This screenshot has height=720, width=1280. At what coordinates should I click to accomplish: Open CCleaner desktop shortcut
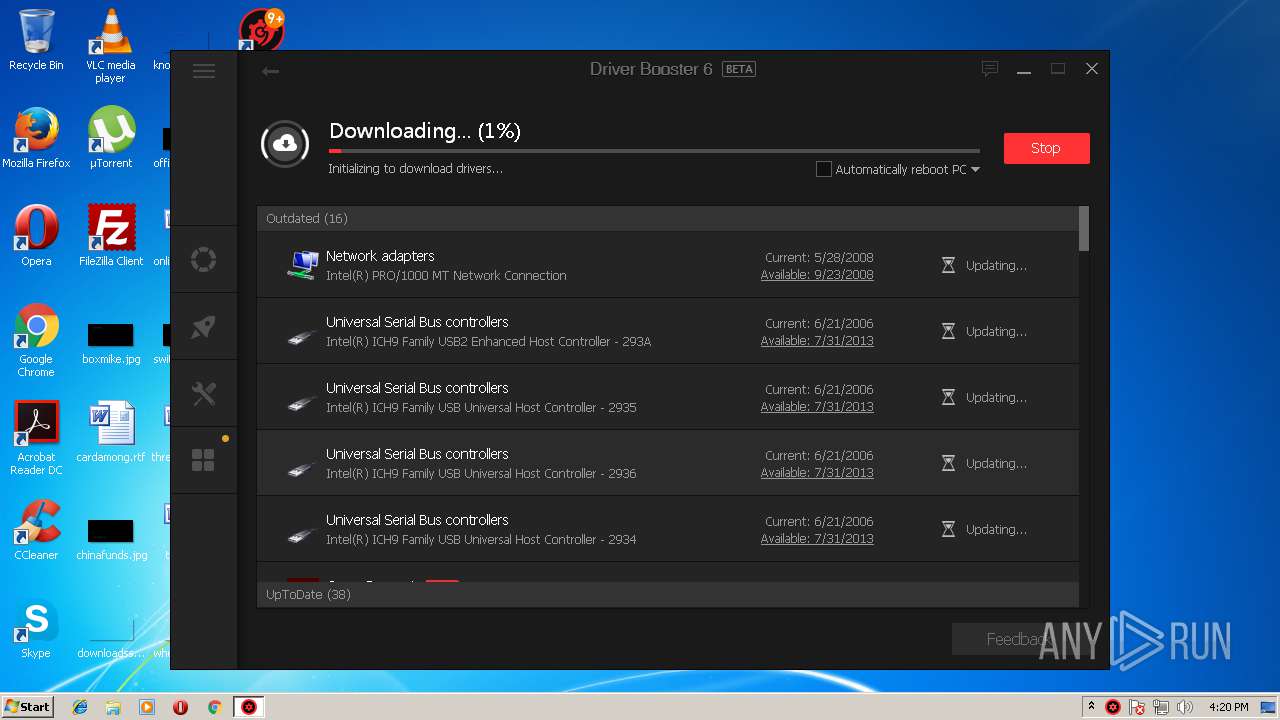[36, 530]
